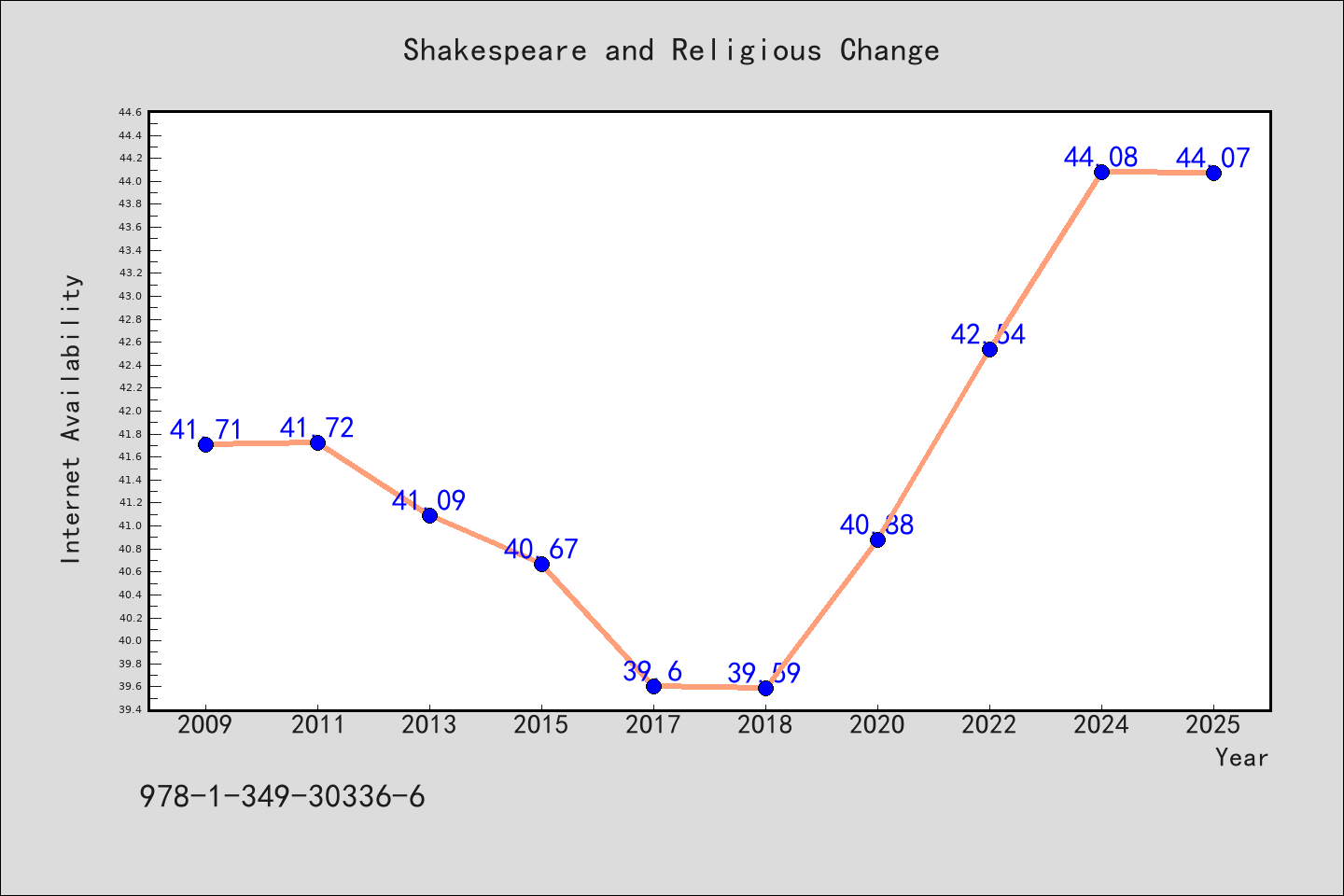Click the 44.6 y-axis tick label
Image resolution: width=1344 pixels, height=896 pixels.
click(130, 112)
